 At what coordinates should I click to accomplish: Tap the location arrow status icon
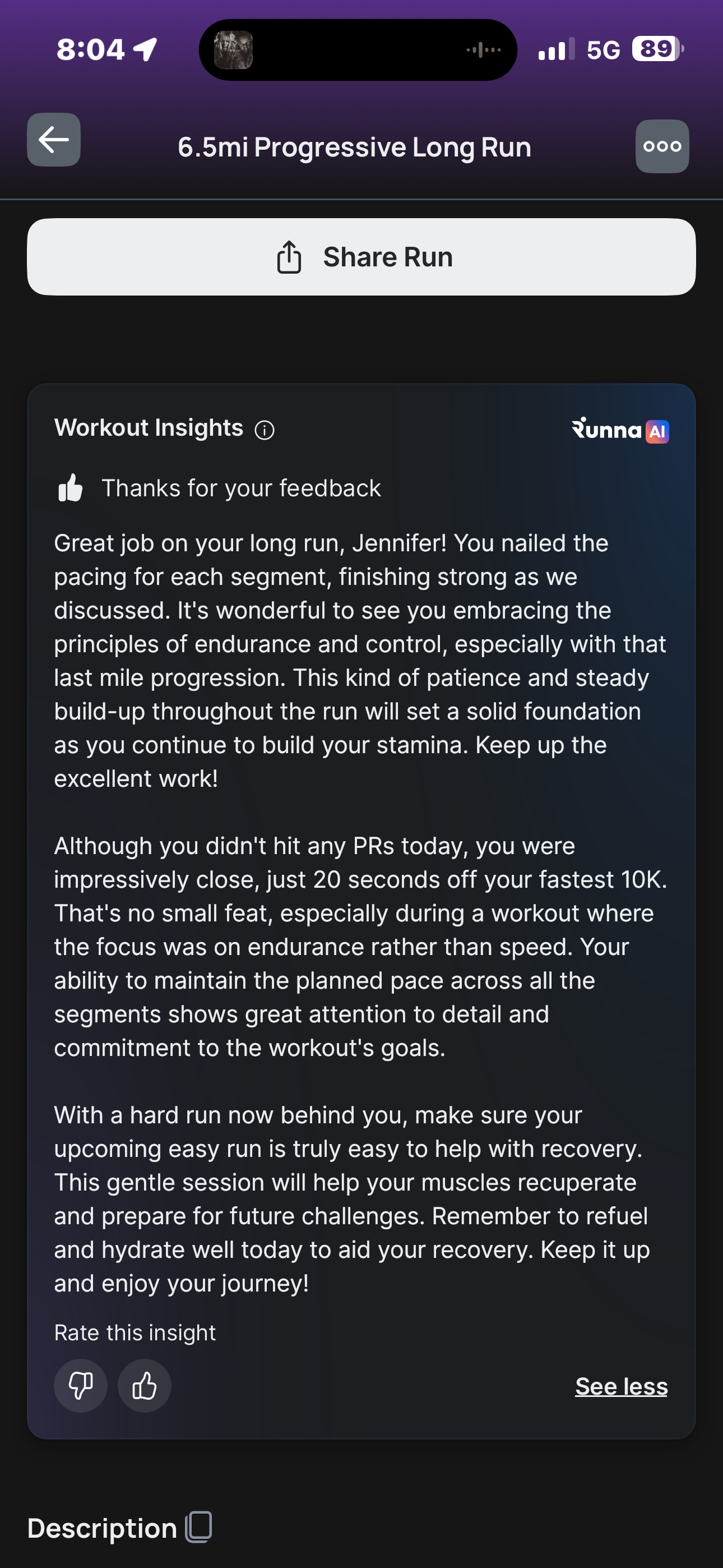pos(146,49)
